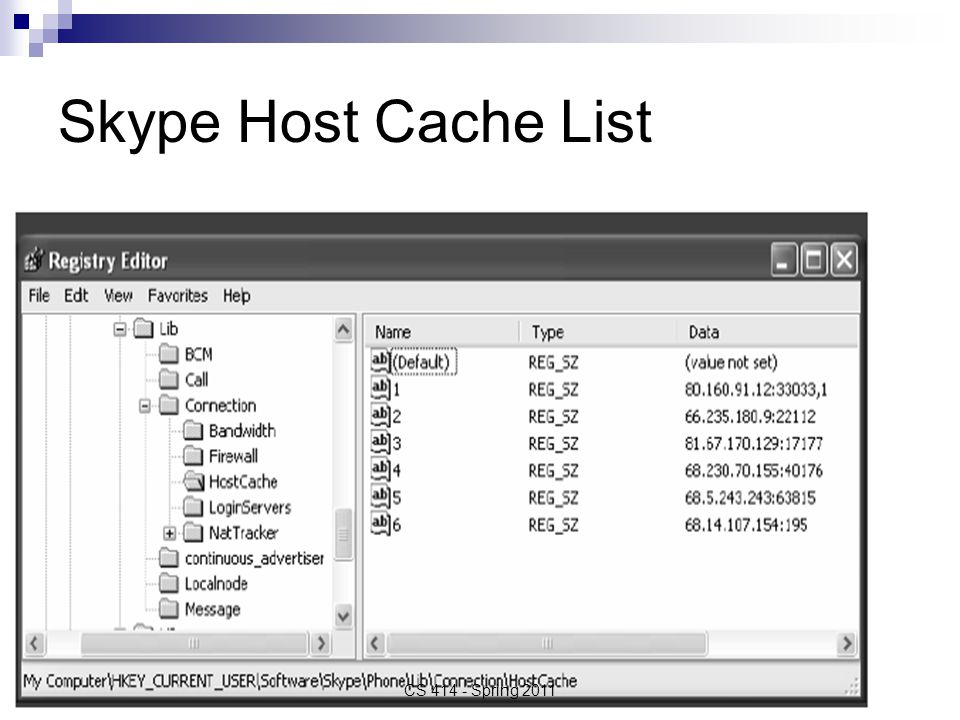
Task: Open the Favorites menu
Action: click(x=178, y=296)
